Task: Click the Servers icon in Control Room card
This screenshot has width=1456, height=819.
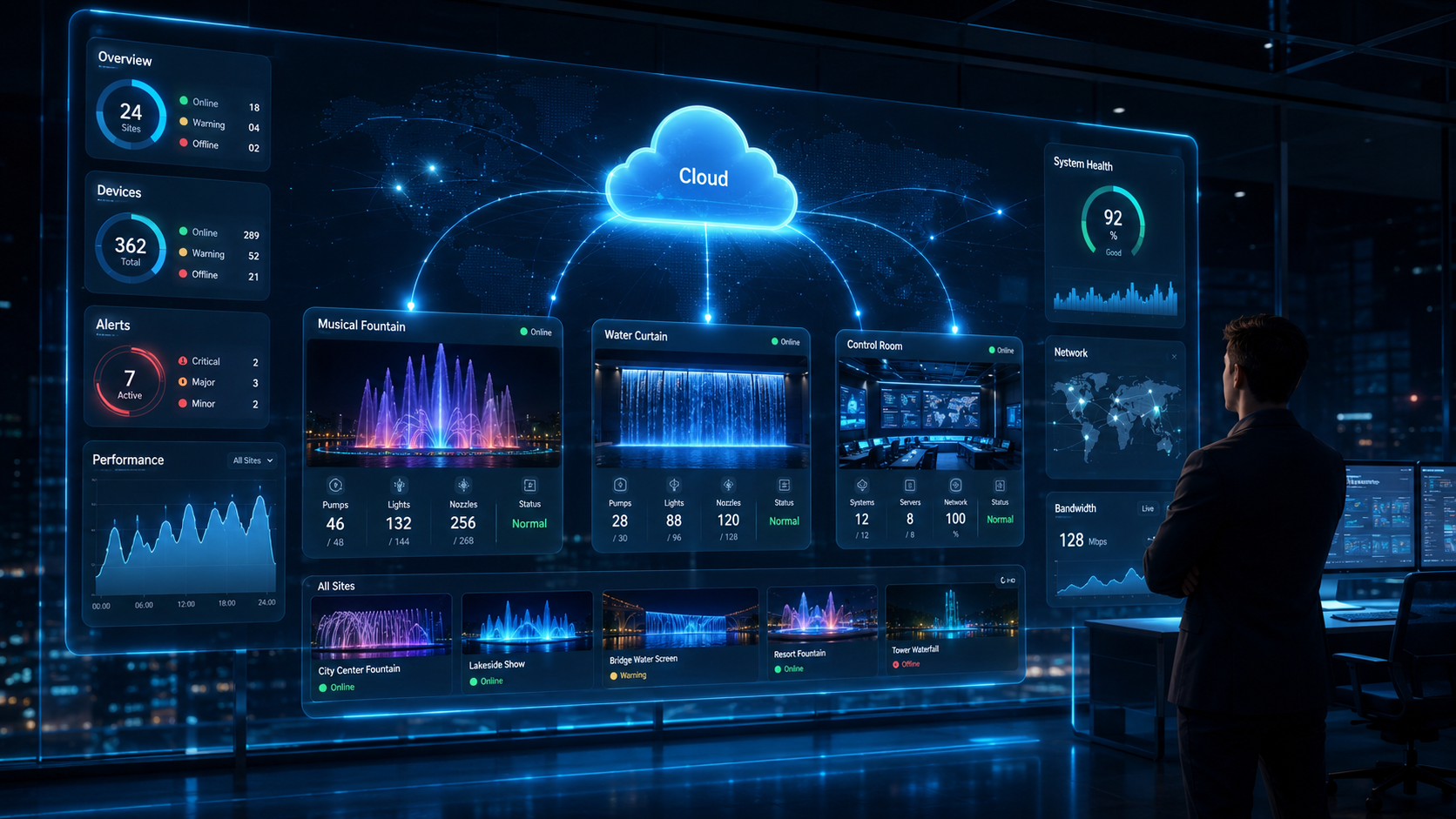Action: tap(910, 486)
